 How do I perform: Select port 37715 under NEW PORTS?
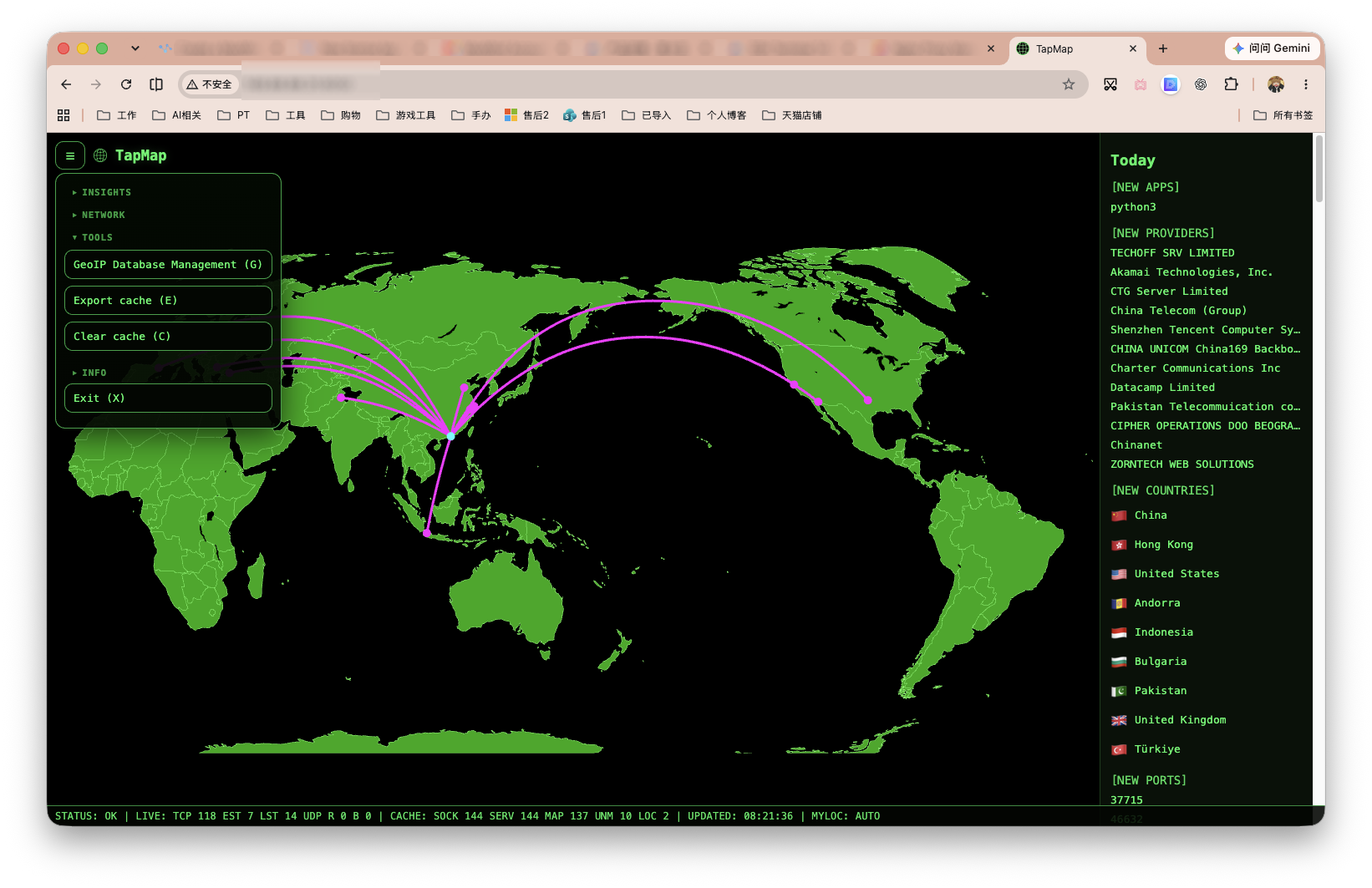pyautogui.click(x=1126, y=800)
